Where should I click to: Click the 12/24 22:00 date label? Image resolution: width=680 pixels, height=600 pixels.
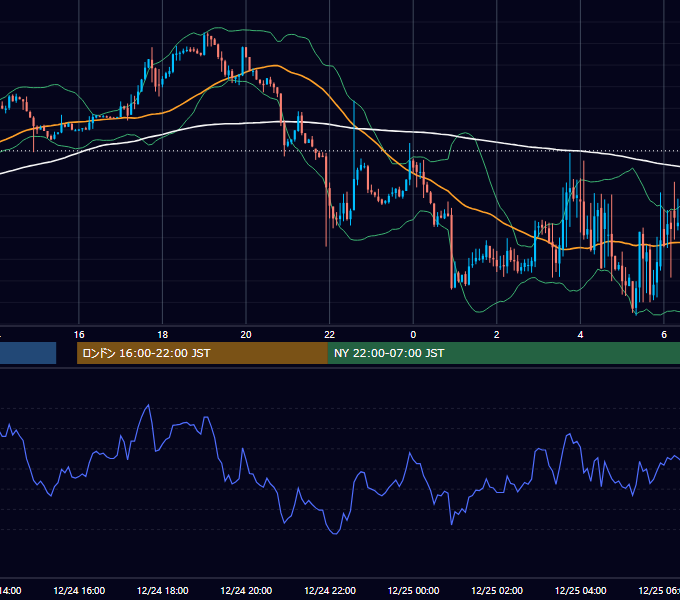pyautogui.click(x=330, y=590)
